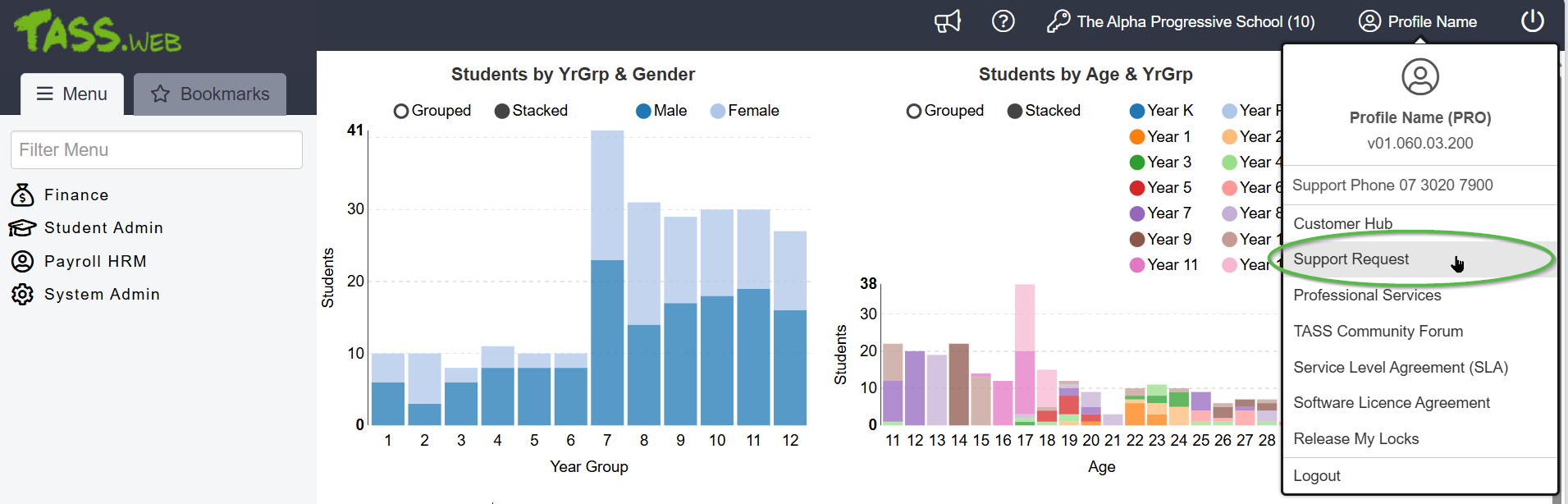Click the Finance money bag icon
Screen dimensions: 1568x504
[22, 195]
